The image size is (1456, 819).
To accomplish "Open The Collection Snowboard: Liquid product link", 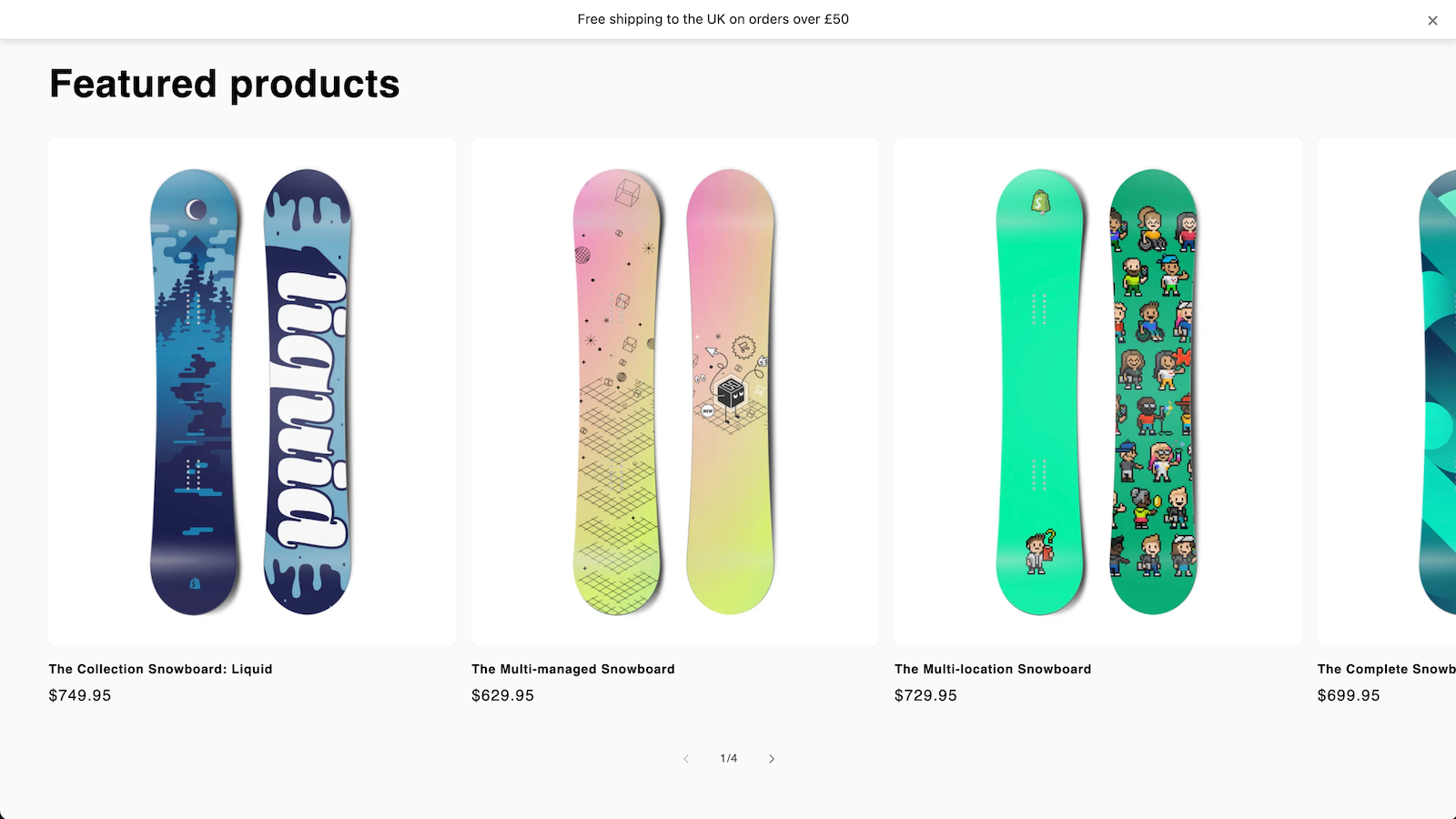I will [160, 669].
